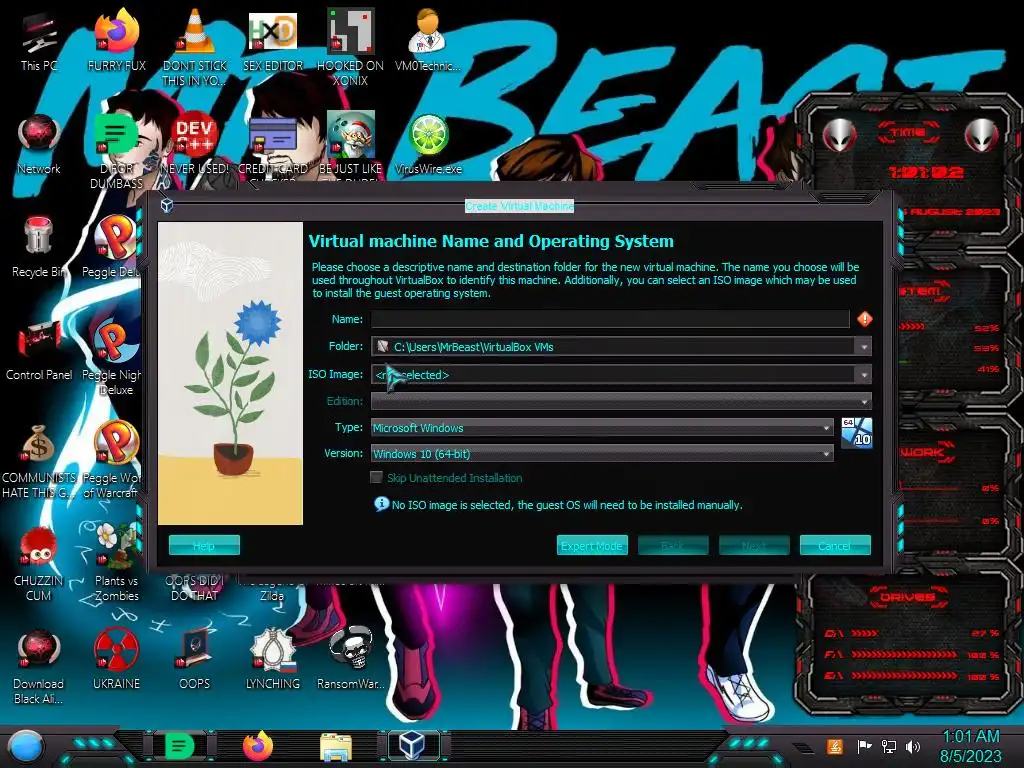
Task: Cancel the Create Virtual Machine dialog
Action: (835, 545)
